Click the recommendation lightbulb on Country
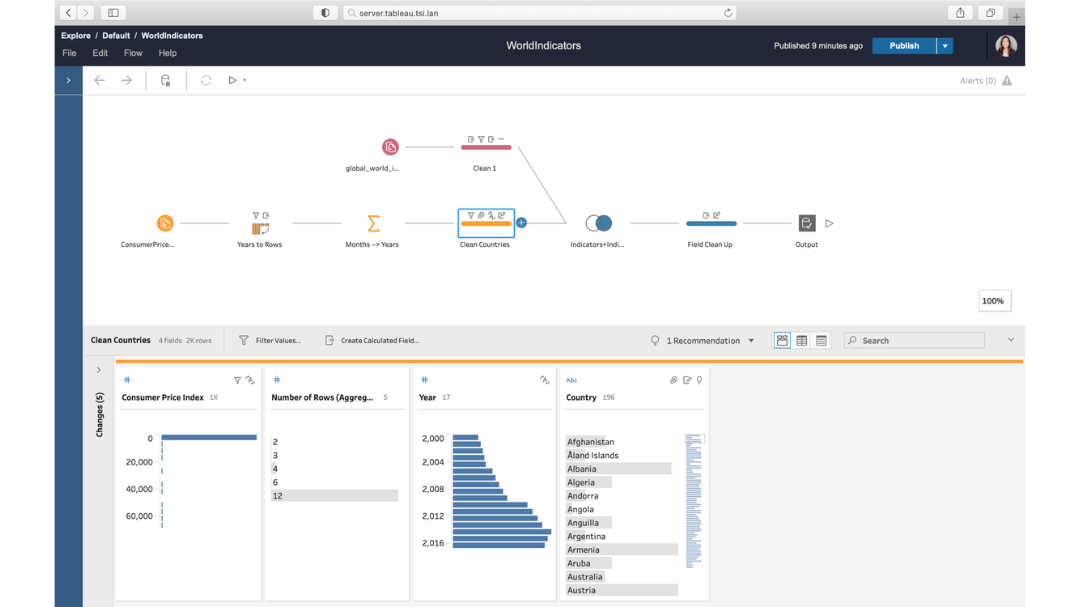The height and width of the screenshot is (607, 1080). click(x=699, y=380)
